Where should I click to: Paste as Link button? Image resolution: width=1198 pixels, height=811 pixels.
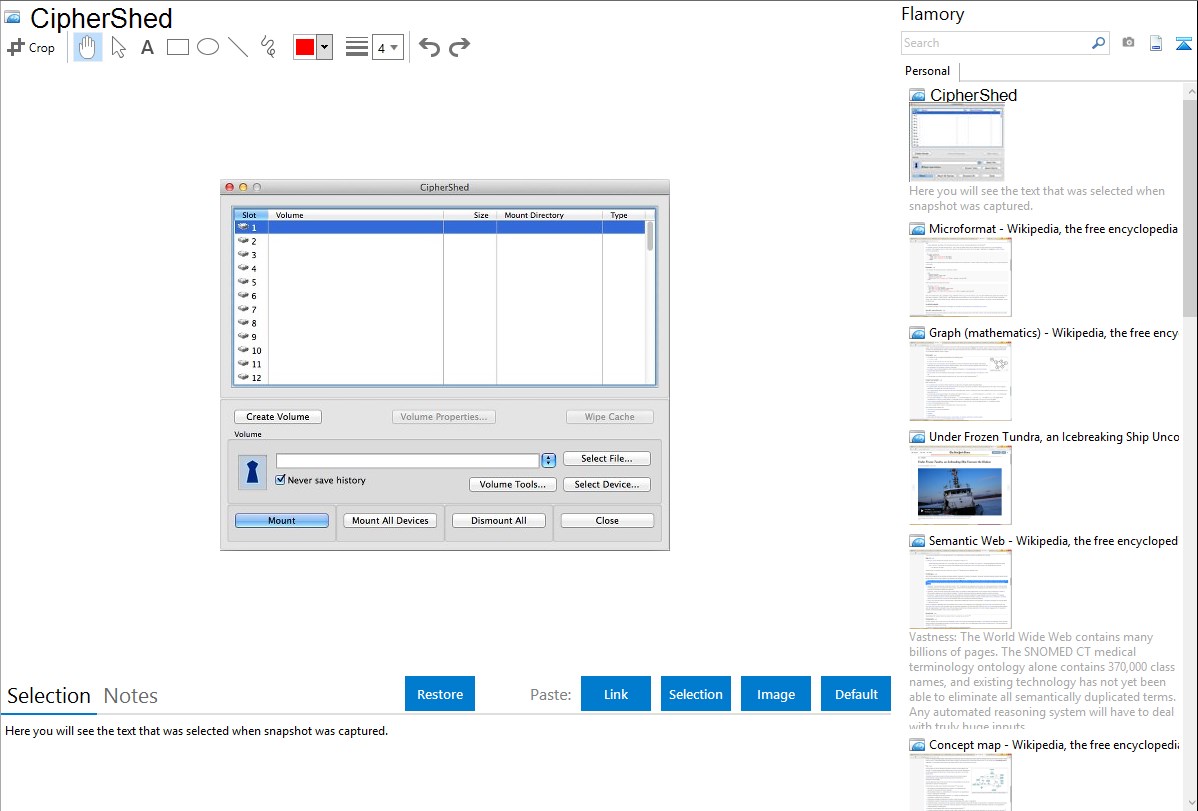[x=616, y=694]
